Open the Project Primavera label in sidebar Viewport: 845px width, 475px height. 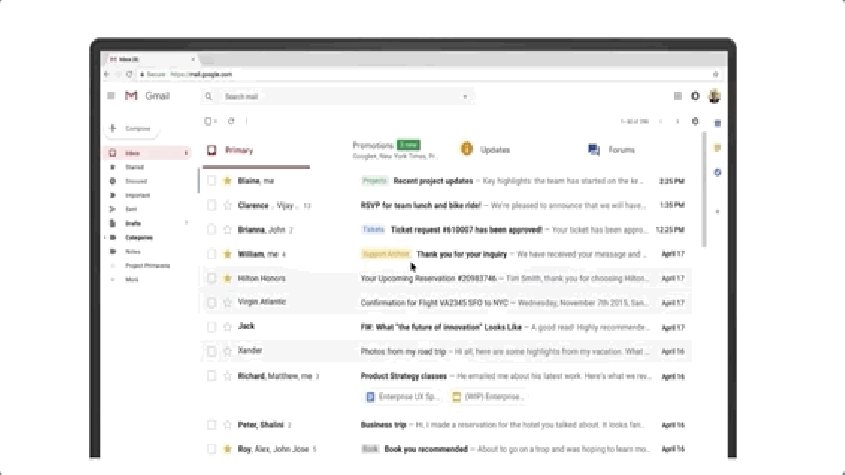click(x=148, y=265)
